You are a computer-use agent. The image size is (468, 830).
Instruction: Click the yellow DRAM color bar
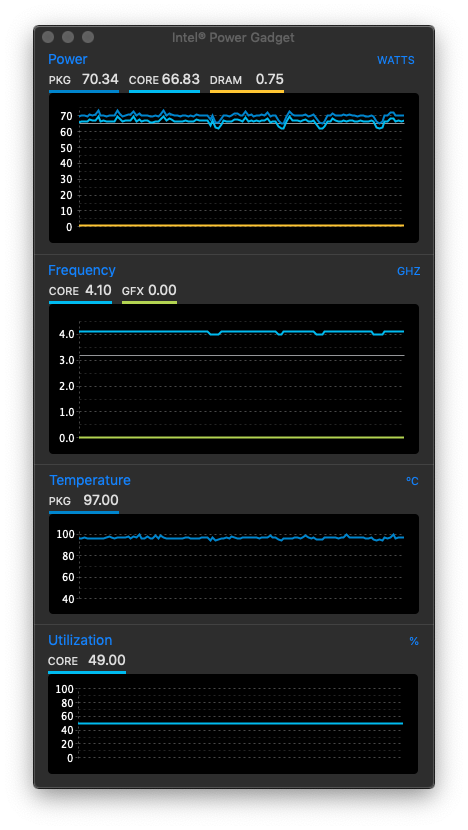click(x=247, y=92)
